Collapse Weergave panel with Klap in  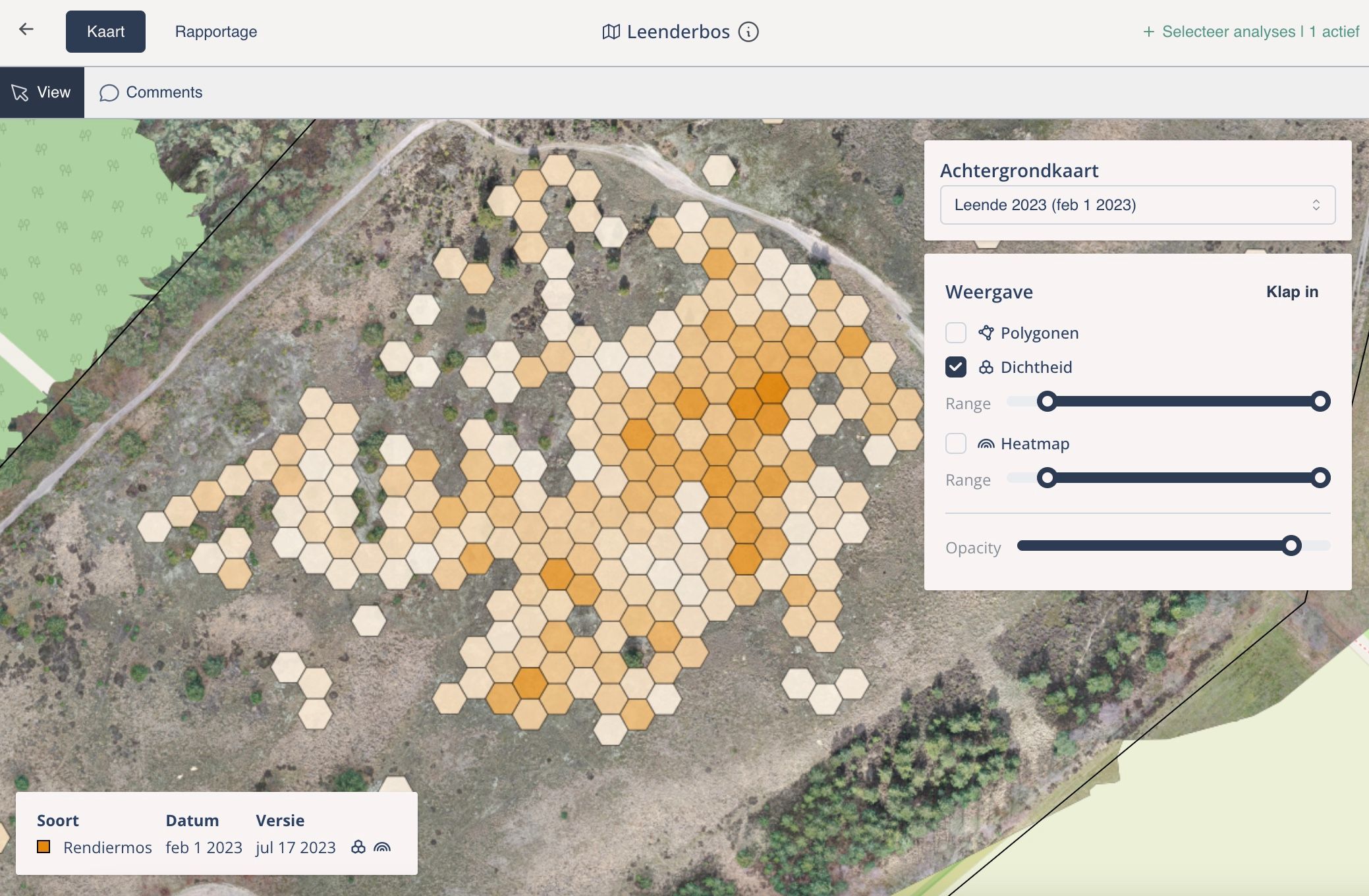(x=1292, y=292)
